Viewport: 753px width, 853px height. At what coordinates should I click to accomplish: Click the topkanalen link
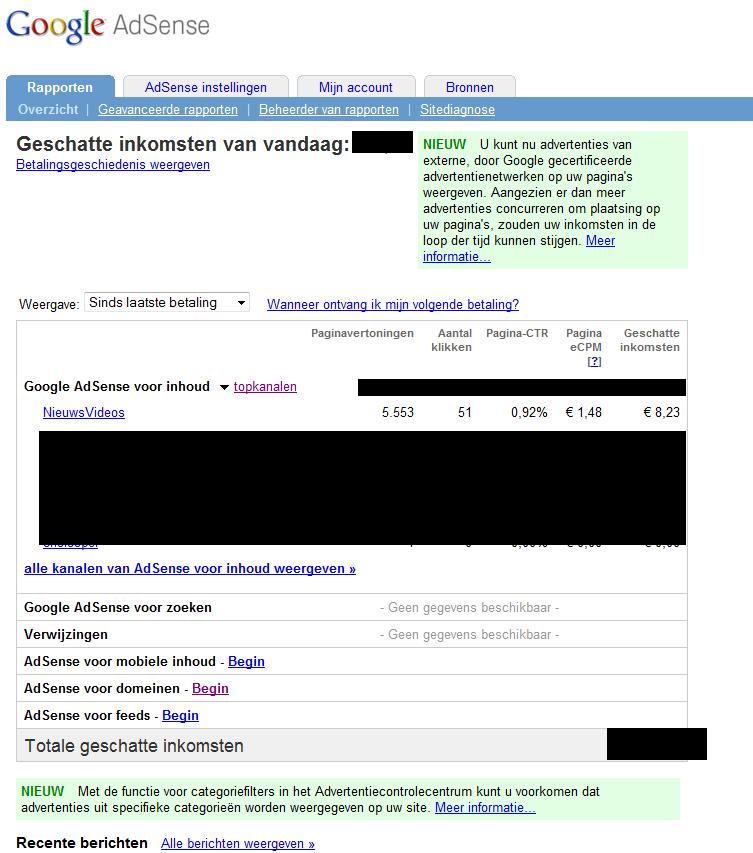(x=265, y=387)
